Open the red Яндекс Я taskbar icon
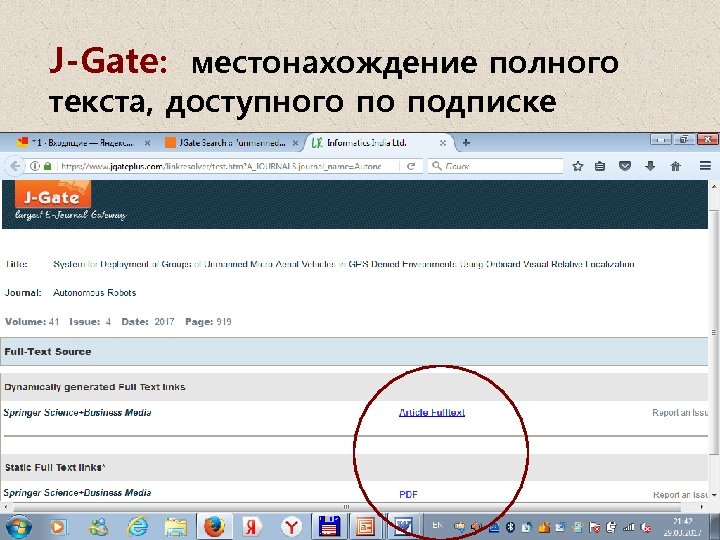This screenshot has height=540, width=720. click(252, 527)
